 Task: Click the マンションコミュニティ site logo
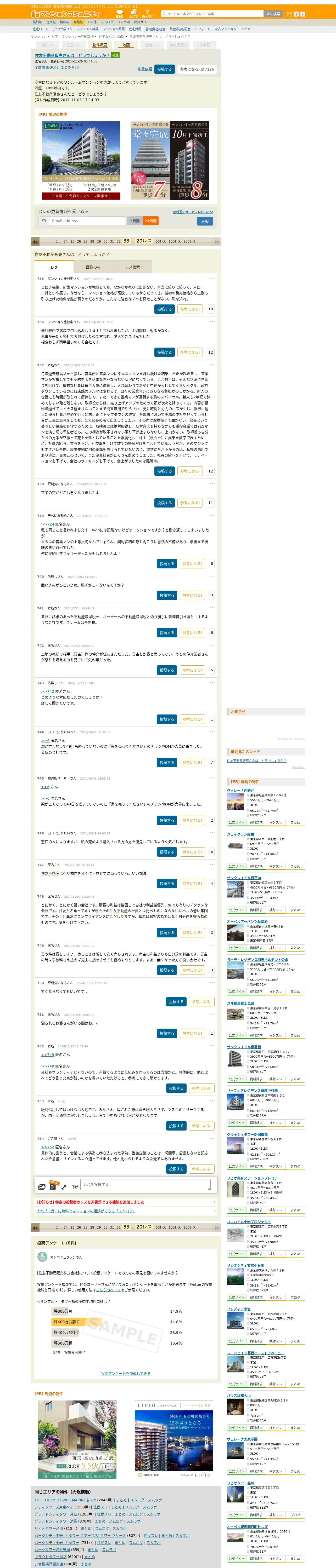(66, 13)
